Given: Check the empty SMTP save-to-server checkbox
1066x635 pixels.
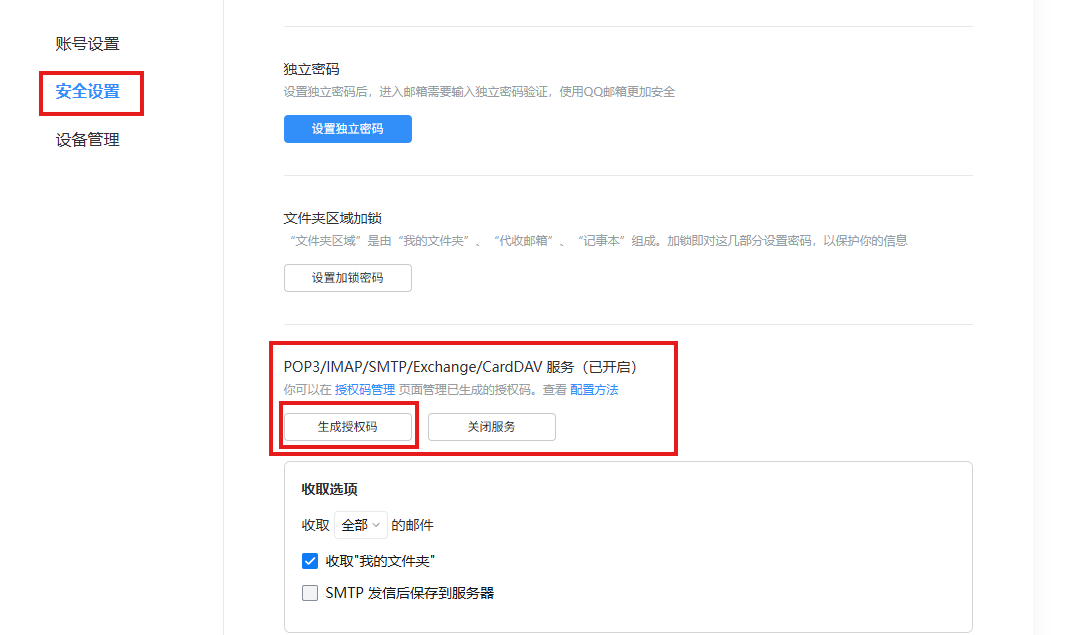Looking at the screenshot, I should click(310, 592).
